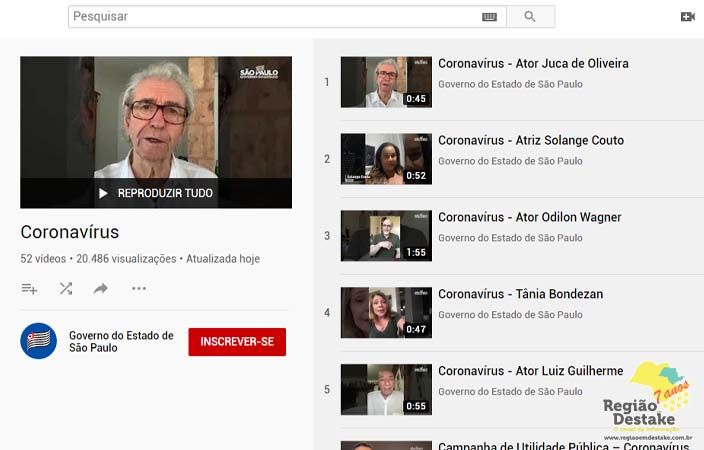The image size is (704, 450).
Task: Click channel name under Luiz Guilherme video
Action: pyautogui.click(x=510, y=391)
